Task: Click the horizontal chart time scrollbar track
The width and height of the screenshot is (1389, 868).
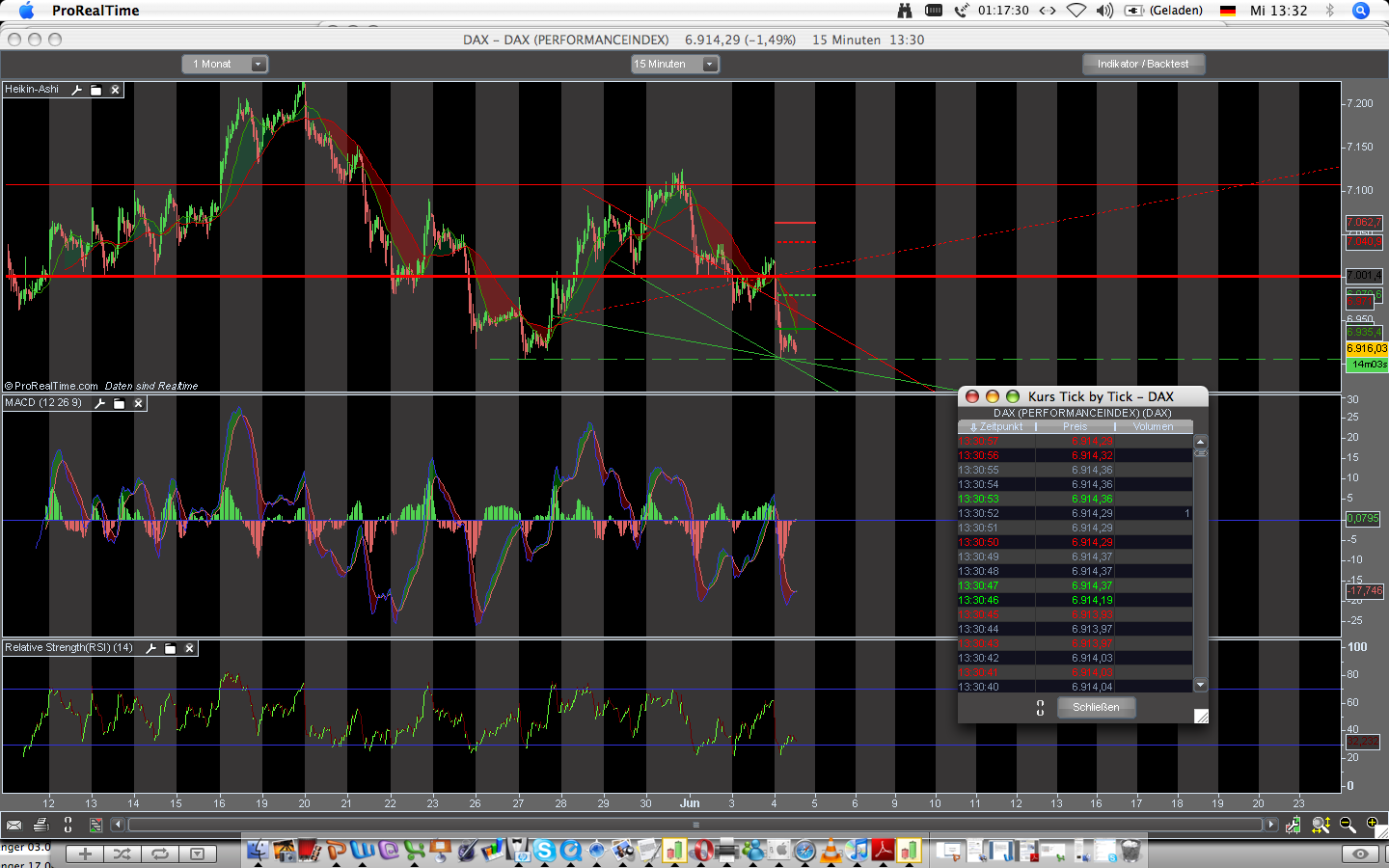Action: (694, 825)
